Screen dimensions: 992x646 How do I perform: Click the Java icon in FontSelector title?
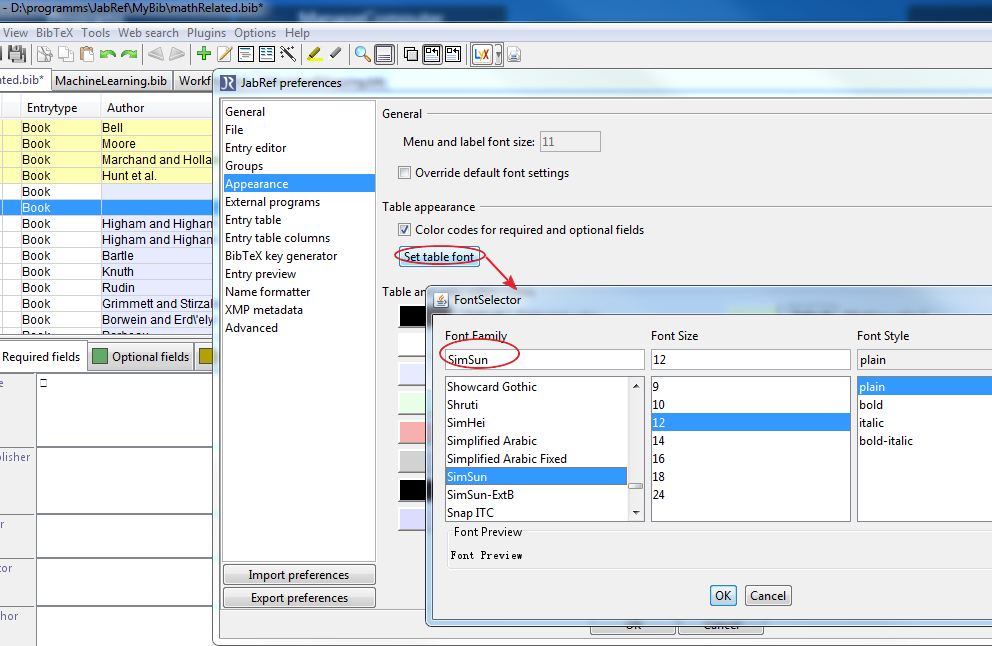pyautogui.click(x=441, y=300)
